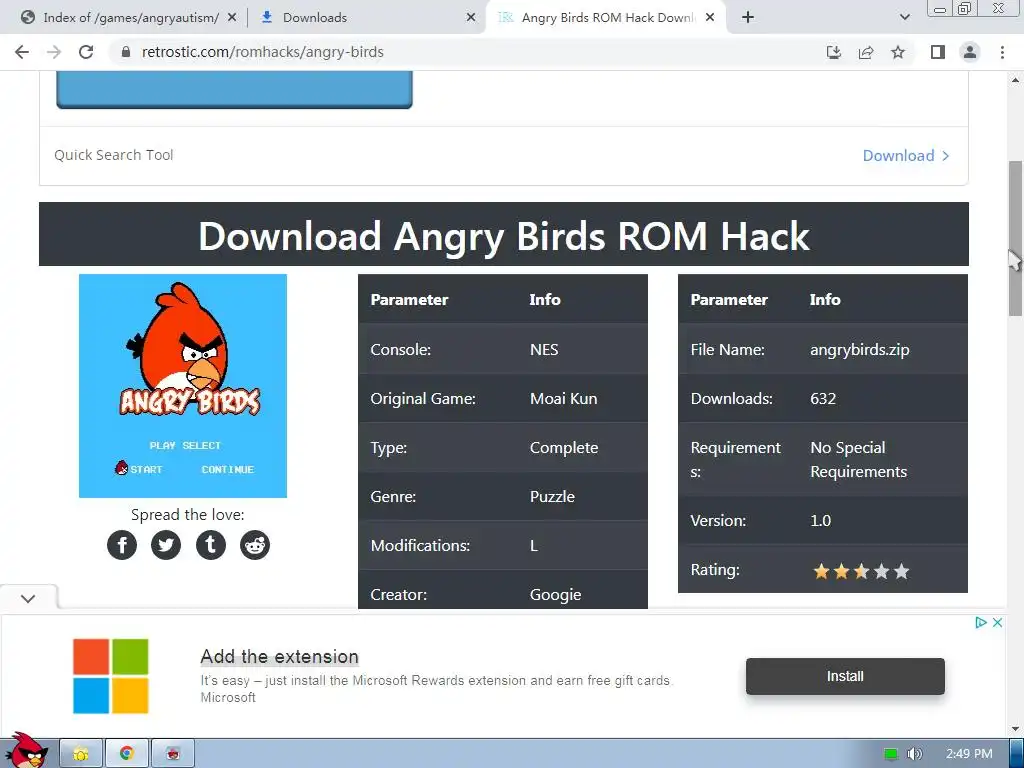Open File Explorer from the taskbar

pos(81,754)
